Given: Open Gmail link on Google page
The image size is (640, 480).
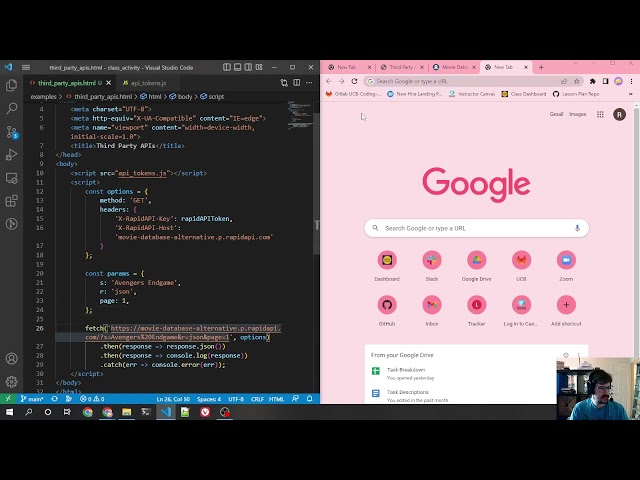Looking at the screenshot, I should 556,114.
